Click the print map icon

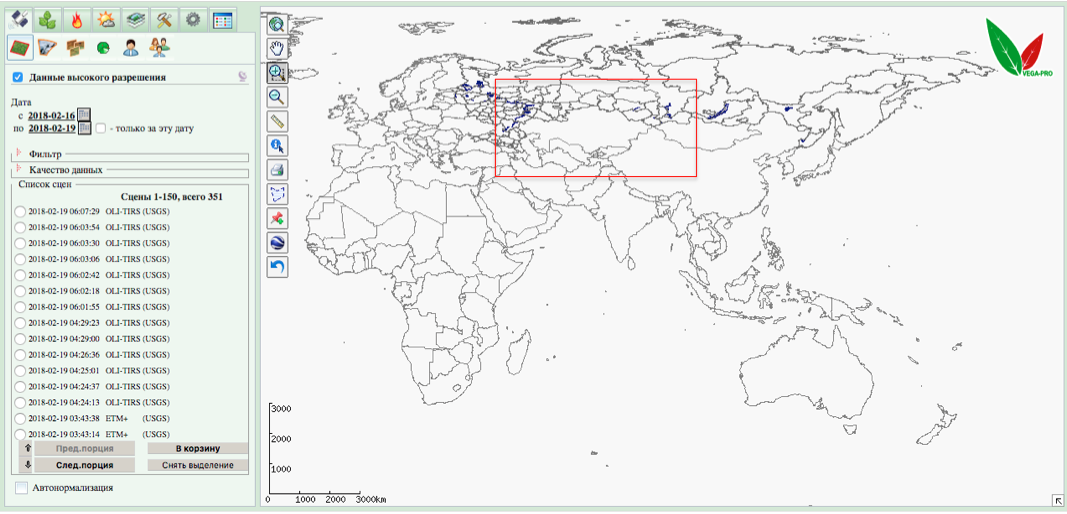(277, 170)
